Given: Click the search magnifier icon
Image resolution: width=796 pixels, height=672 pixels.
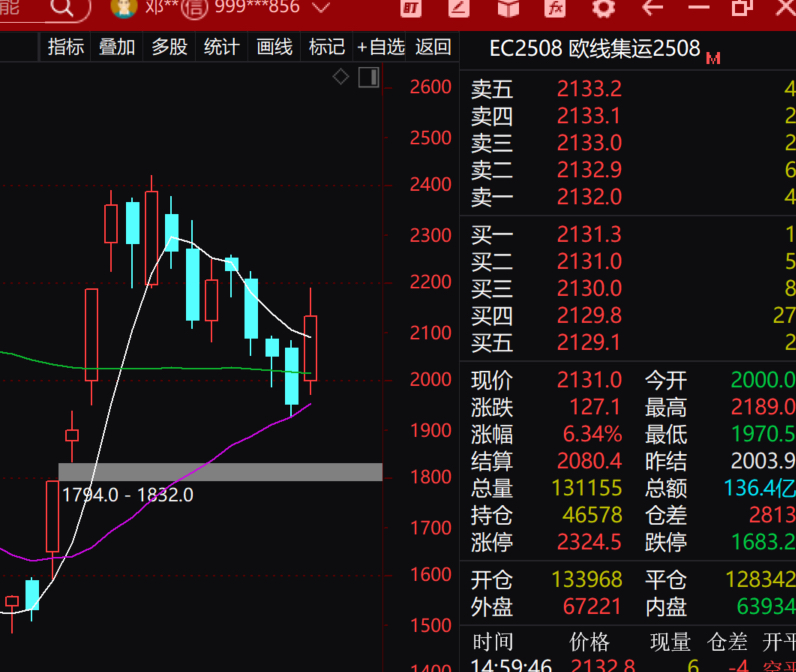Looking at the screenshot, I should 62,7.
